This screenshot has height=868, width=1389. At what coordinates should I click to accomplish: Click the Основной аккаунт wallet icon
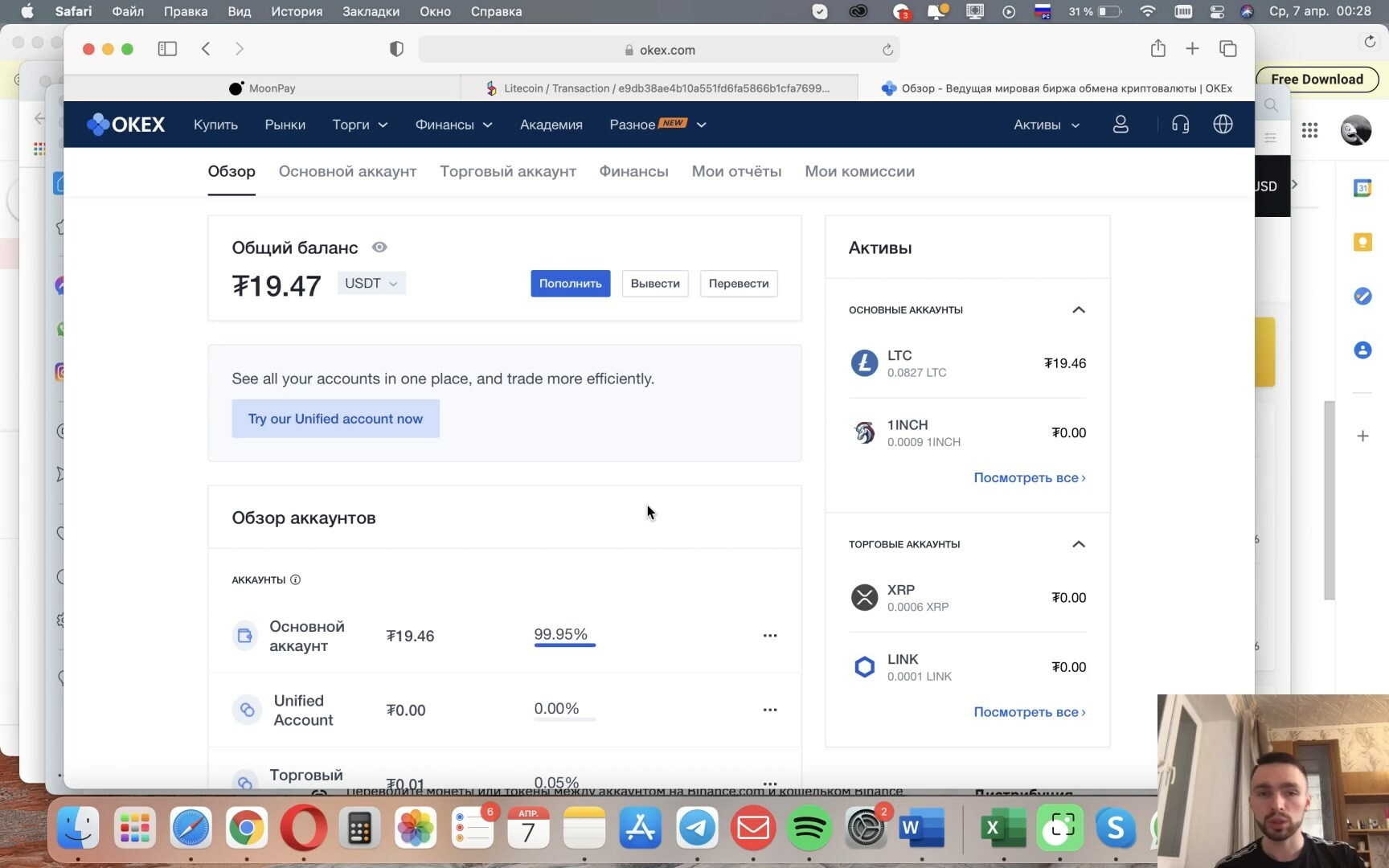pyautogui.click(x=244, y=636)
